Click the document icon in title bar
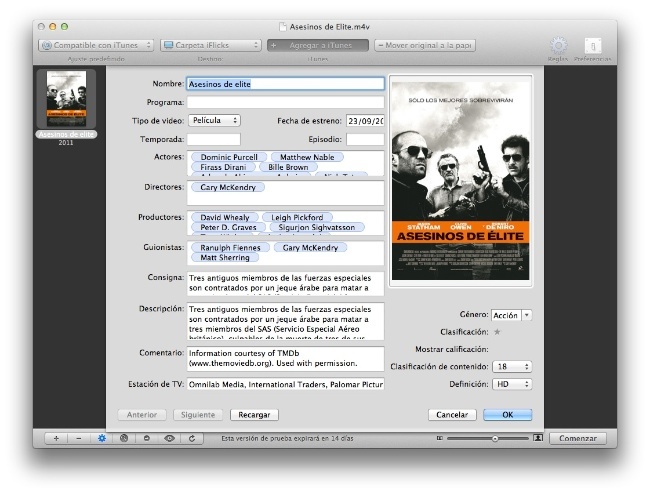 (283, 27)
